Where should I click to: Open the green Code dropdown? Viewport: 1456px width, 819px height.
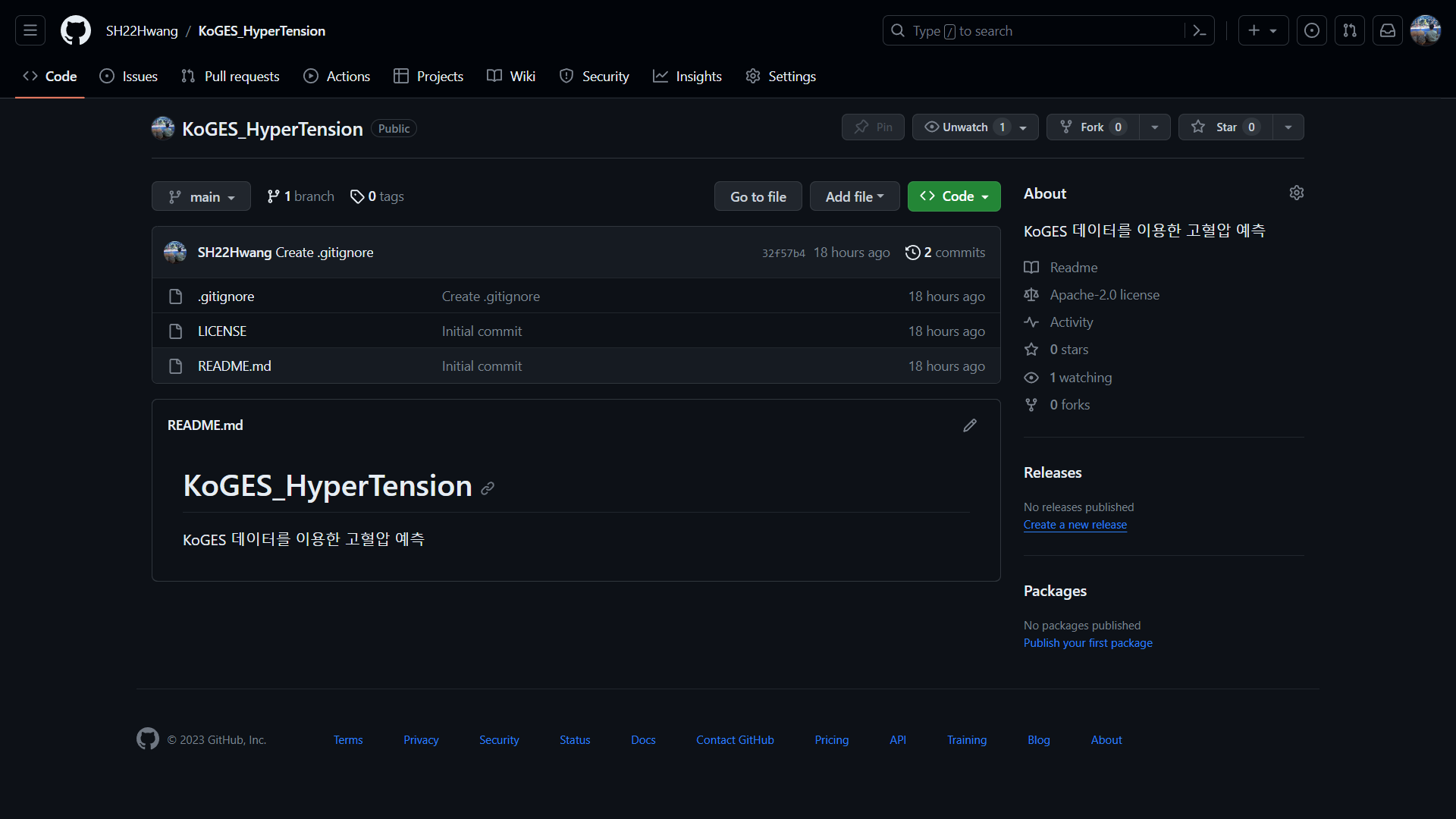pos(954,196)
